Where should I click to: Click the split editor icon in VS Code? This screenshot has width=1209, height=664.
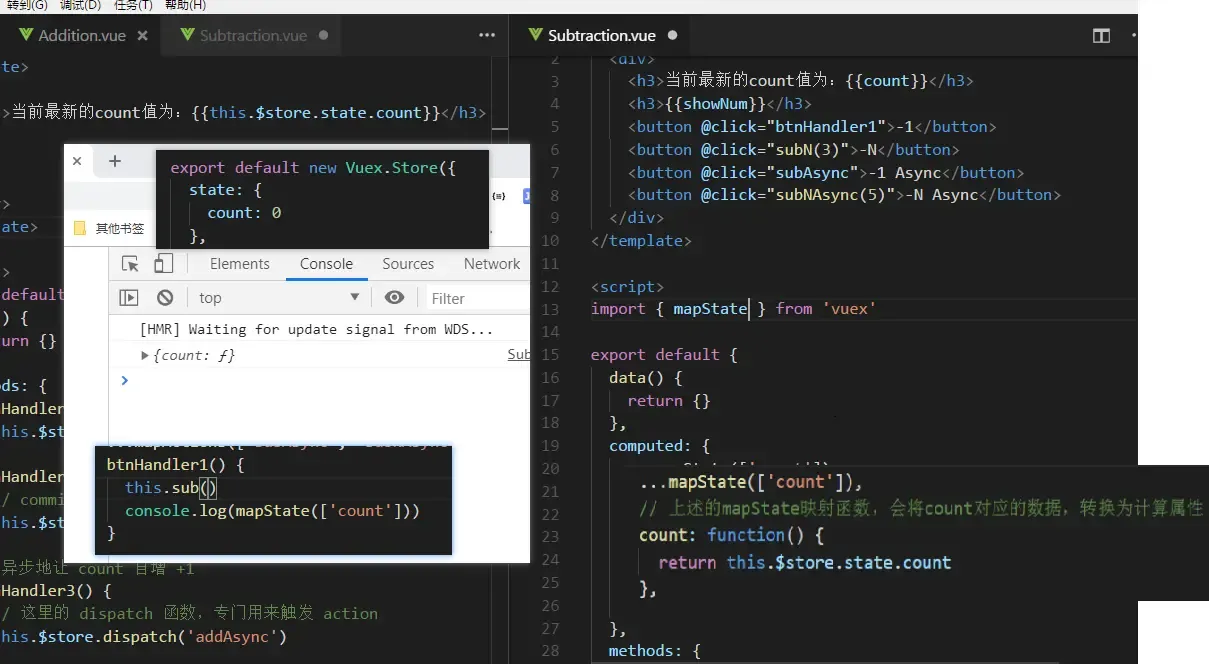[1100, 35]
